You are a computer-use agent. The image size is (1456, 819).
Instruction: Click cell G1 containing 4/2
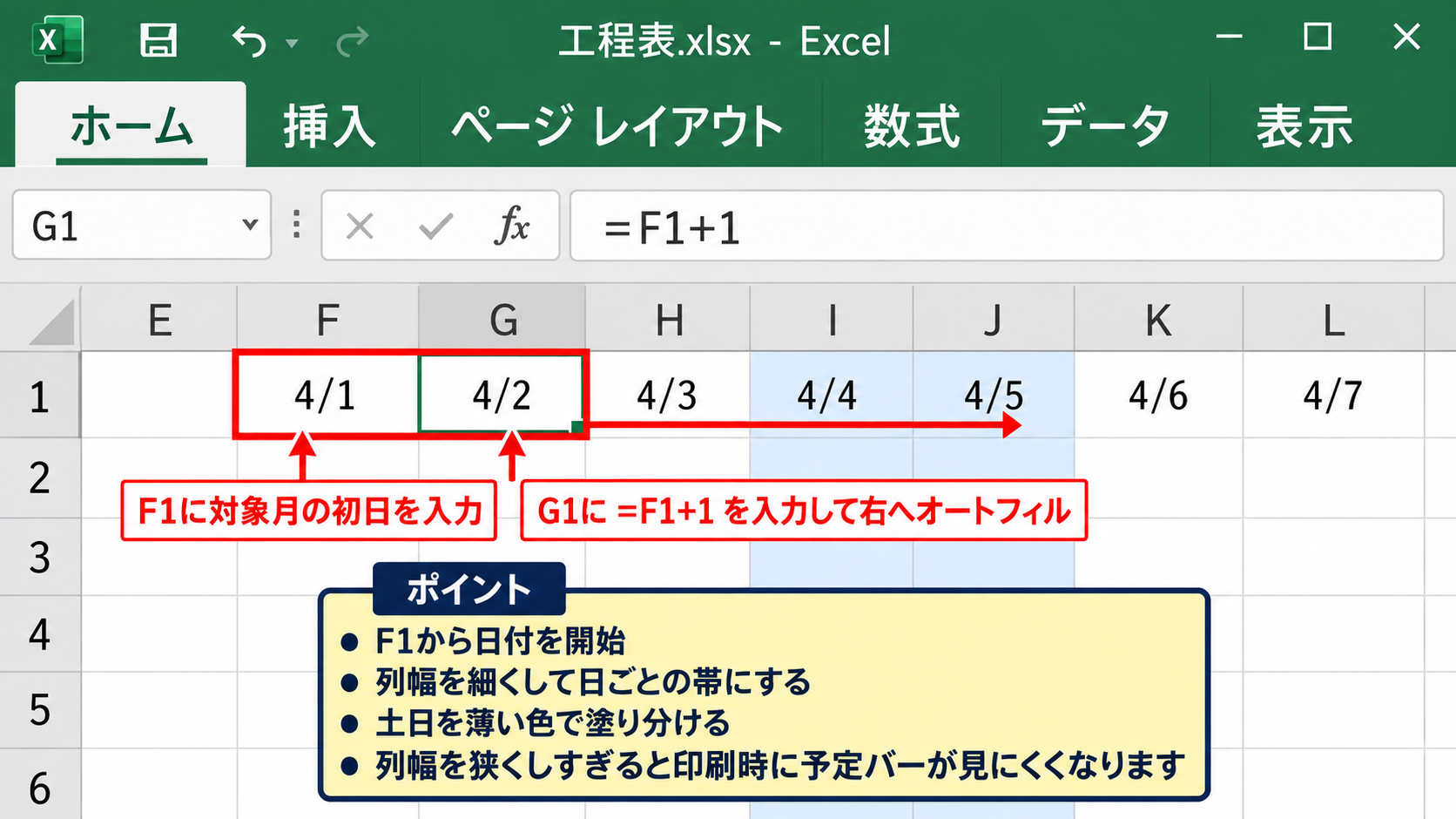pos(502,395)
